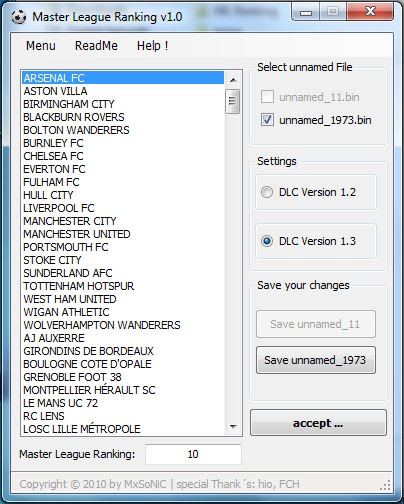
Task: Click the accept ... button
Action: pyautogui.click(x=318, y=423)
